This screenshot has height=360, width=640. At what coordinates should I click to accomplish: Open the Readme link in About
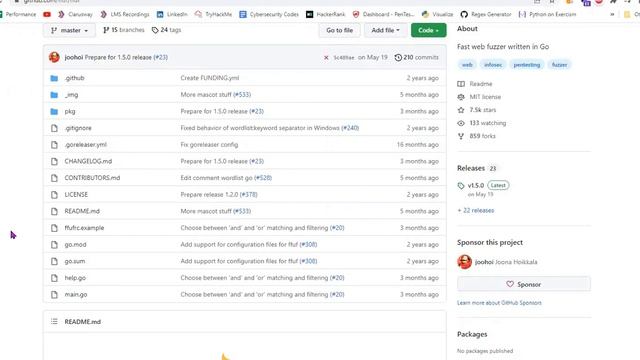[475, 84]
